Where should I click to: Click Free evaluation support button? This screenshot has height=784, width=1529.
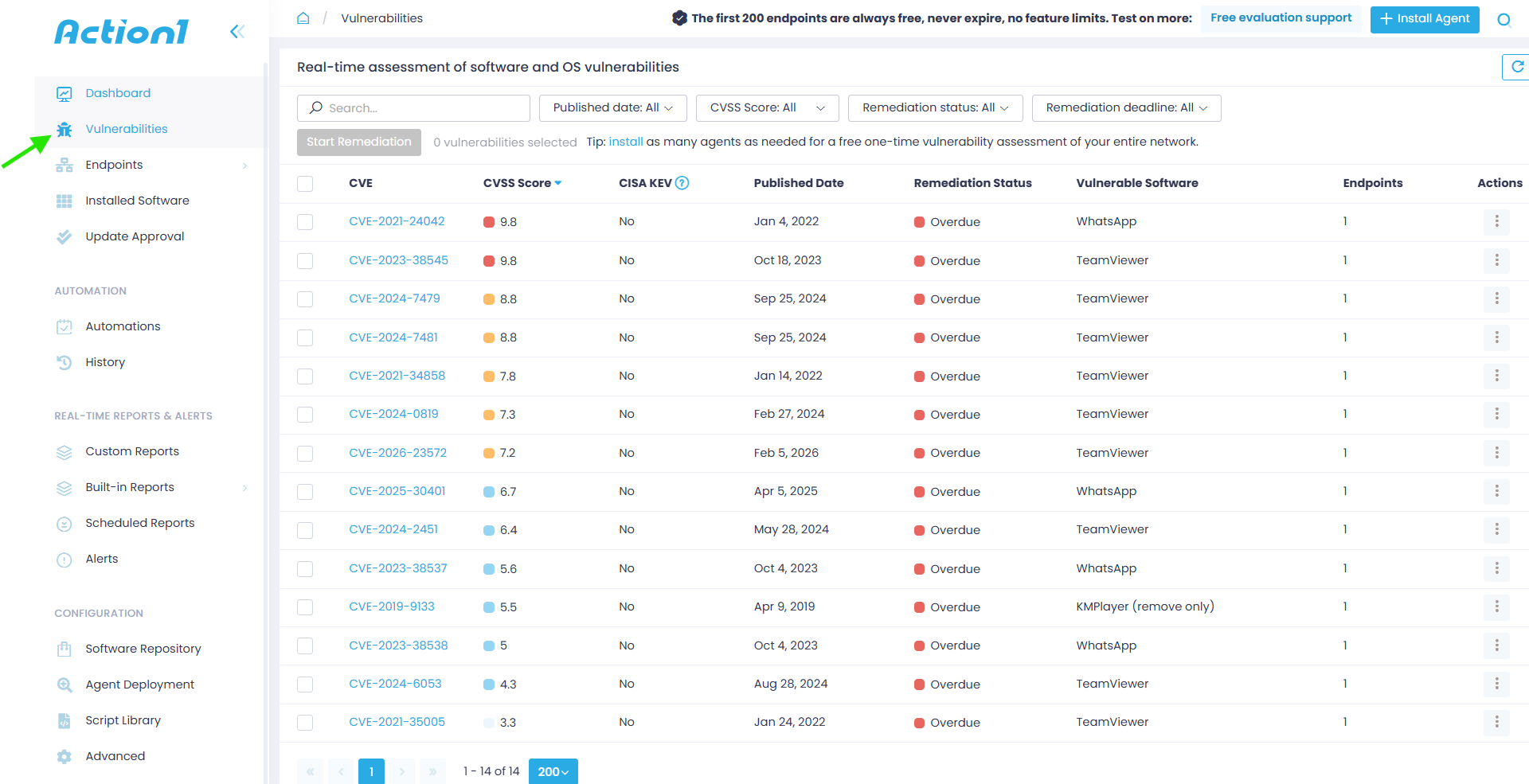[1281, 18]
